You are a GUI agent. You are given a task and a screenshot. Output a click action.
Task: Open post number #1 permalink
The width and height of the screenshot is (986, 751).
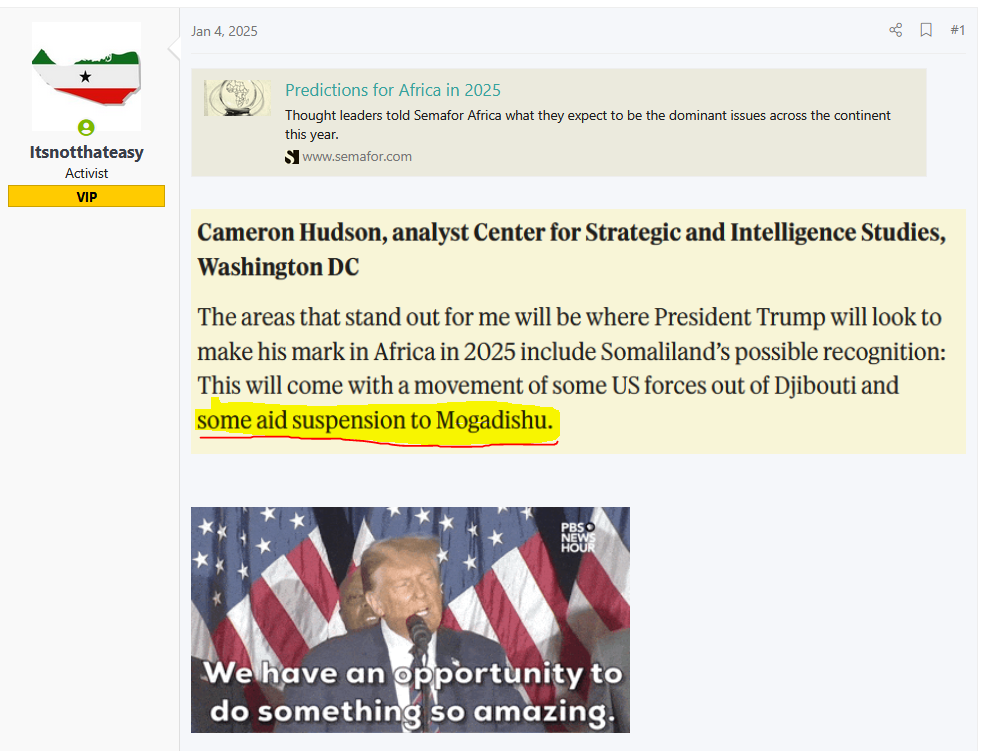[957, 30]
